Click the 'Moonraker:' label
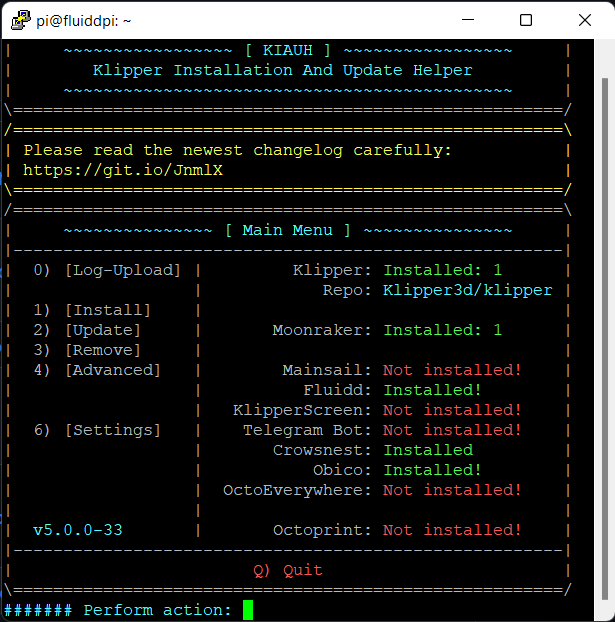The height and width of the screenshot is (622, 615). (322, 330)
